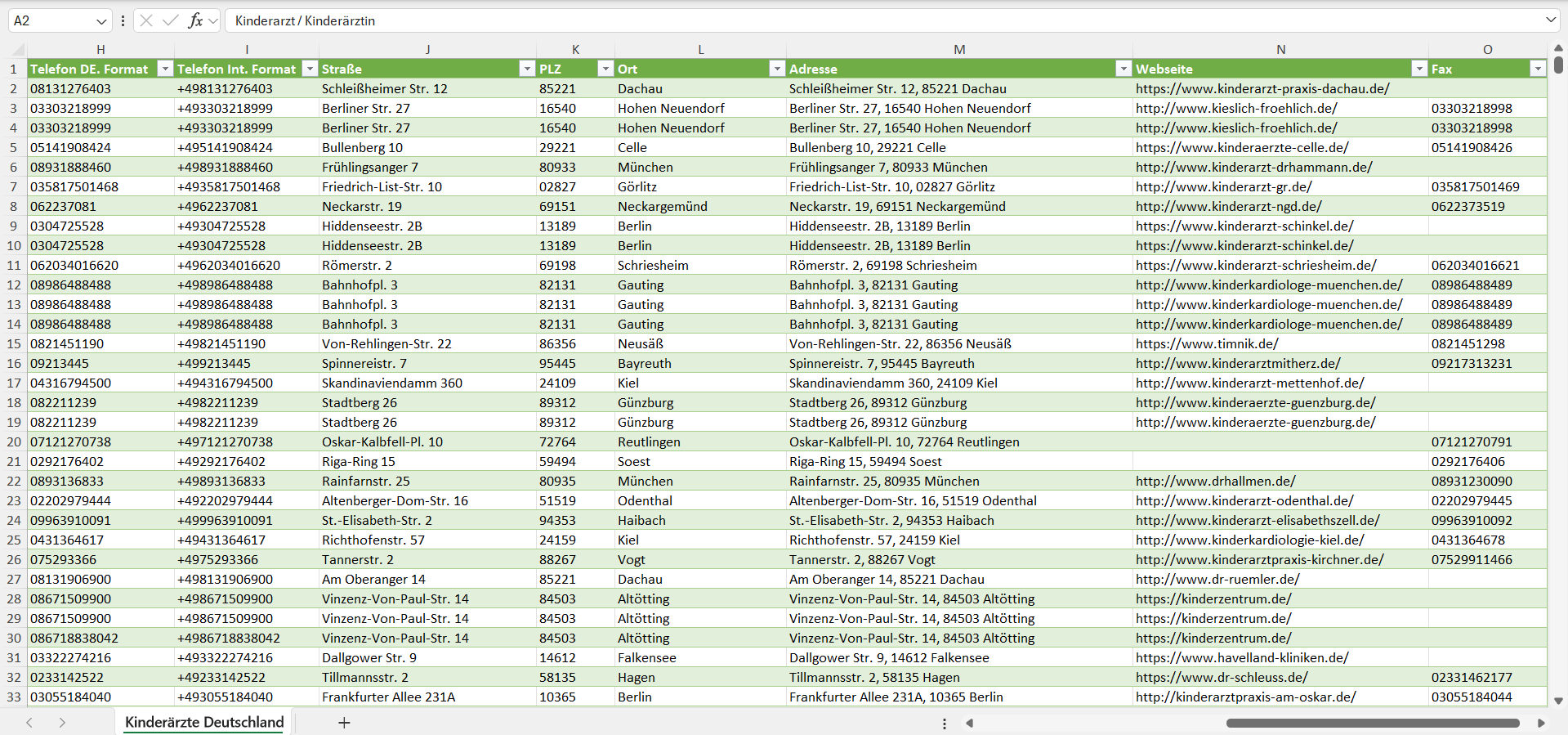Click the confirm checkmark in formula bar
Image resolution: width=1568 pixels, height=735 pixels.
coord(171,20)
